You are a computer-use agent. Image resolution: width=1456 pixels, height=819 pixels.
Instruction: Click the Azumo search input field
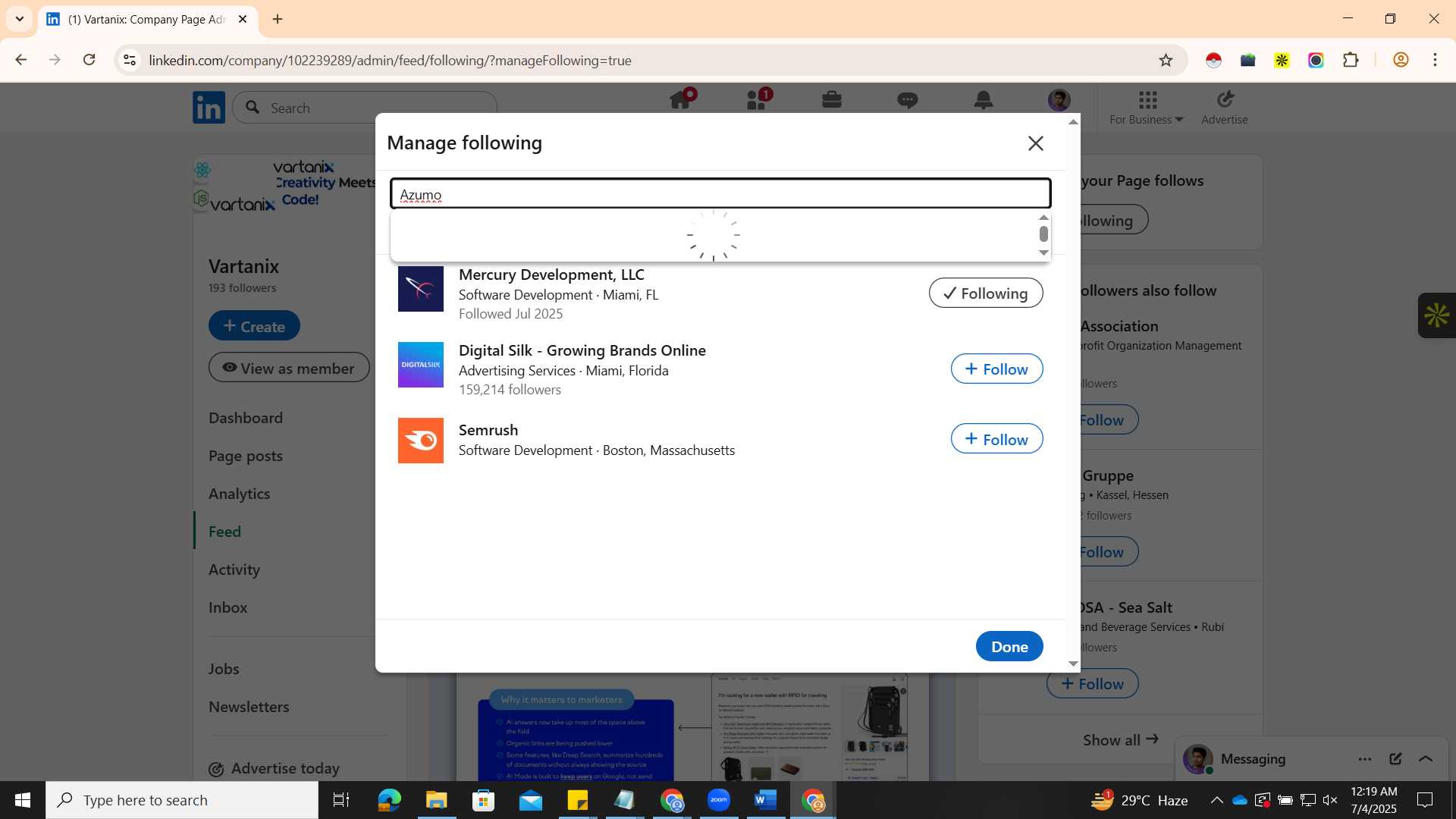pyautogui.click(x=720, y=194)
